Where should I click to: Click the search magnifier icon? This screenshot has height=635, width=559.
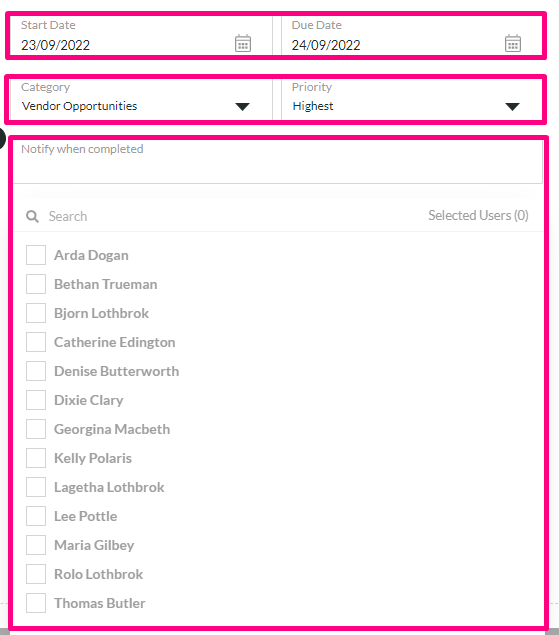[x=32, y=216]
